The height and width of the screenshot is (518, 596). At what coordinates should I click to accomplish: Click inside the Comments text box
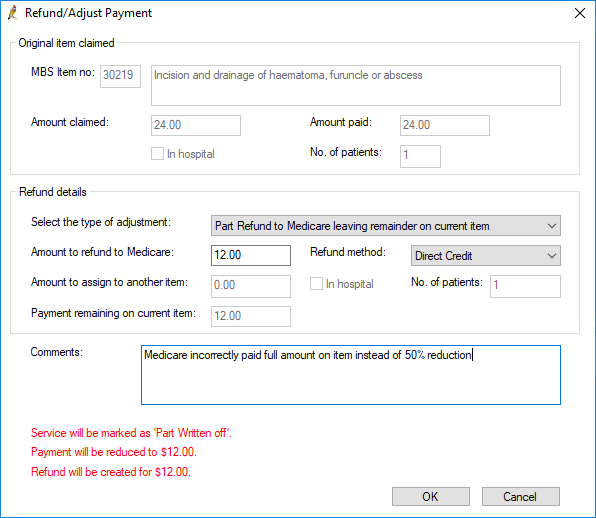point(350,375)
